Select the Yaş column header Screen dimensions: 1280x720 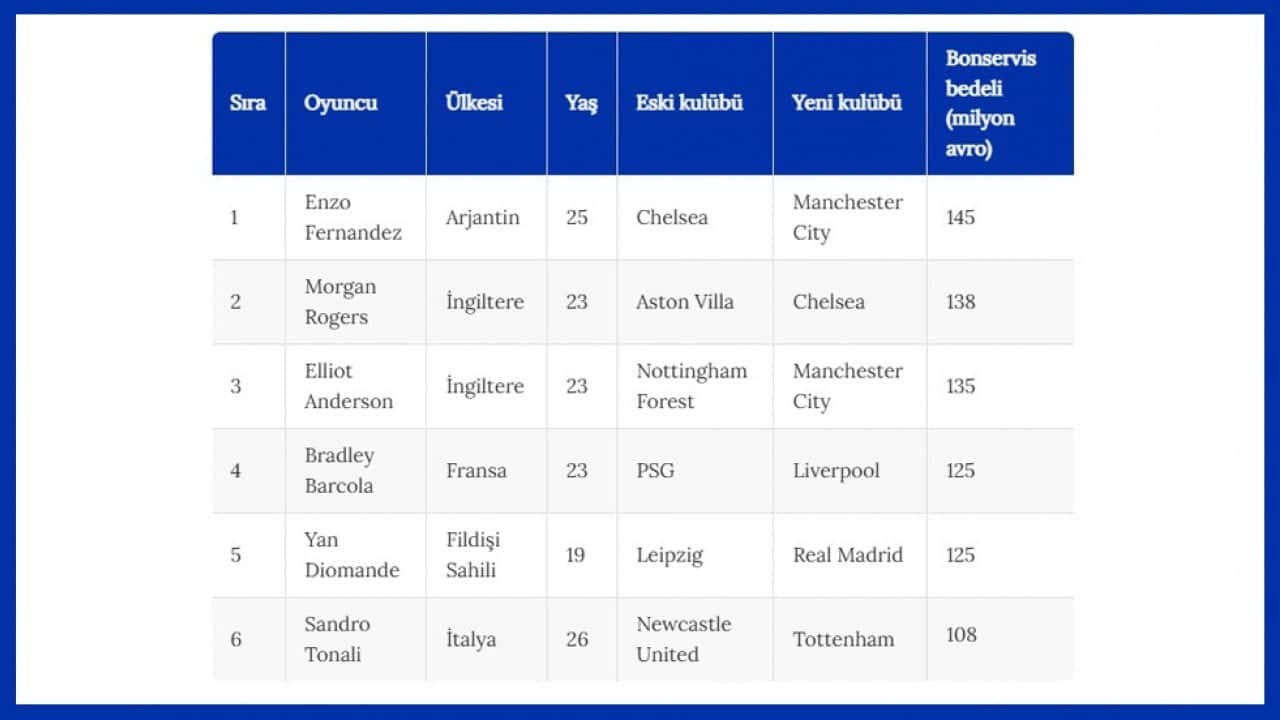tap(581, 104)
